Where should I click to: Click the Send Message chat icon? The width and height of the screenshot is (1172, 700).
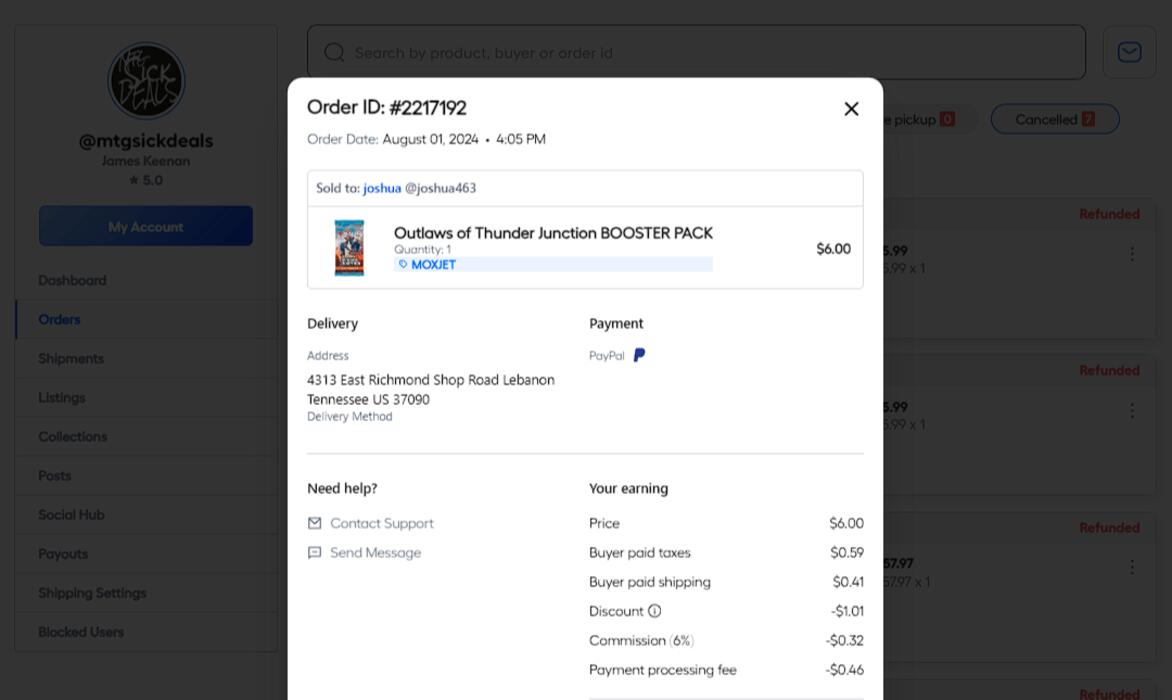[315, 553]
